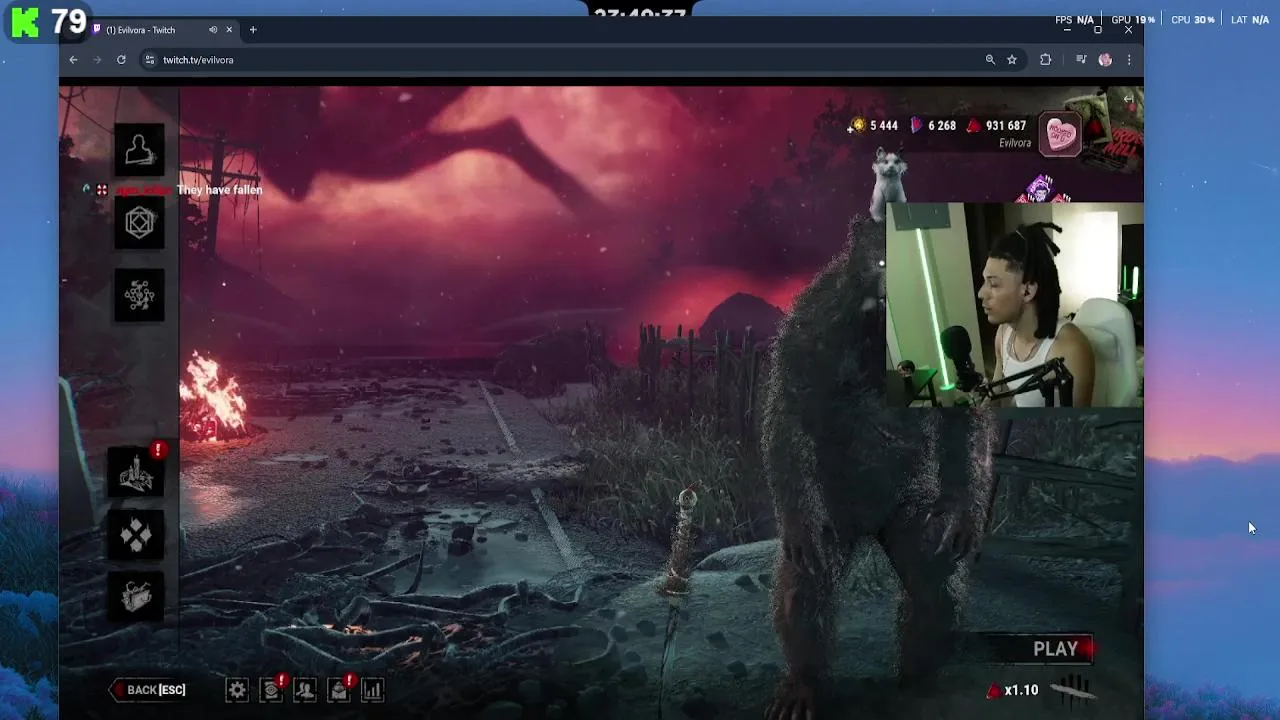Image resolution: width=1280 pixels, height=720 pixels.
Task: Open the gift box store icon
Action: click(137, 597)
